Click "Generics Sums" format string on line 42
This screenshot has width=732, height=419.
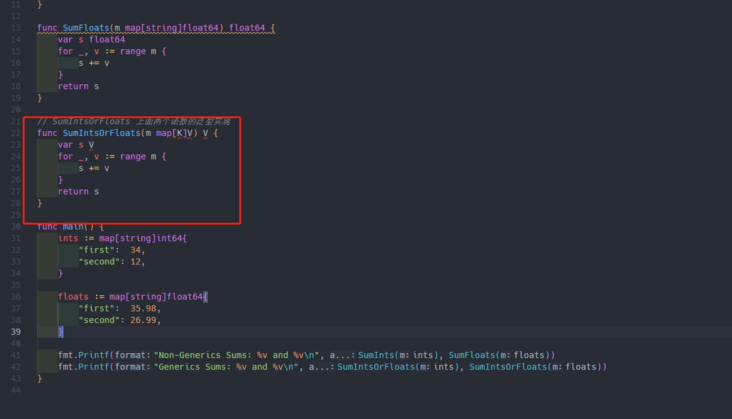226,367
